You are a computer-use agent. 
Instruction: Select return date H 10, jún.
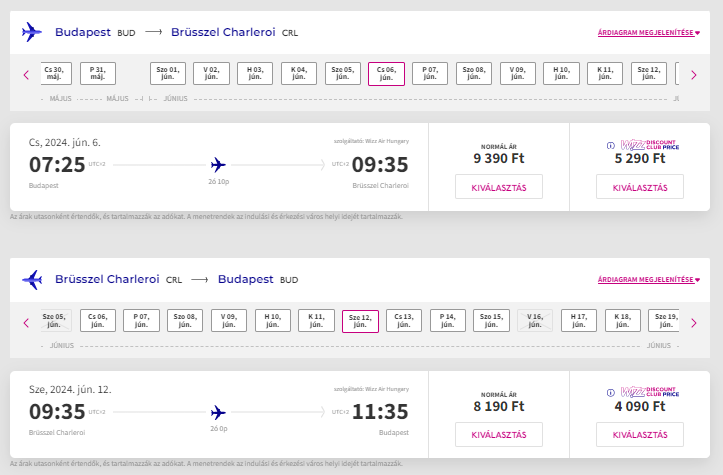pos(273,321)
